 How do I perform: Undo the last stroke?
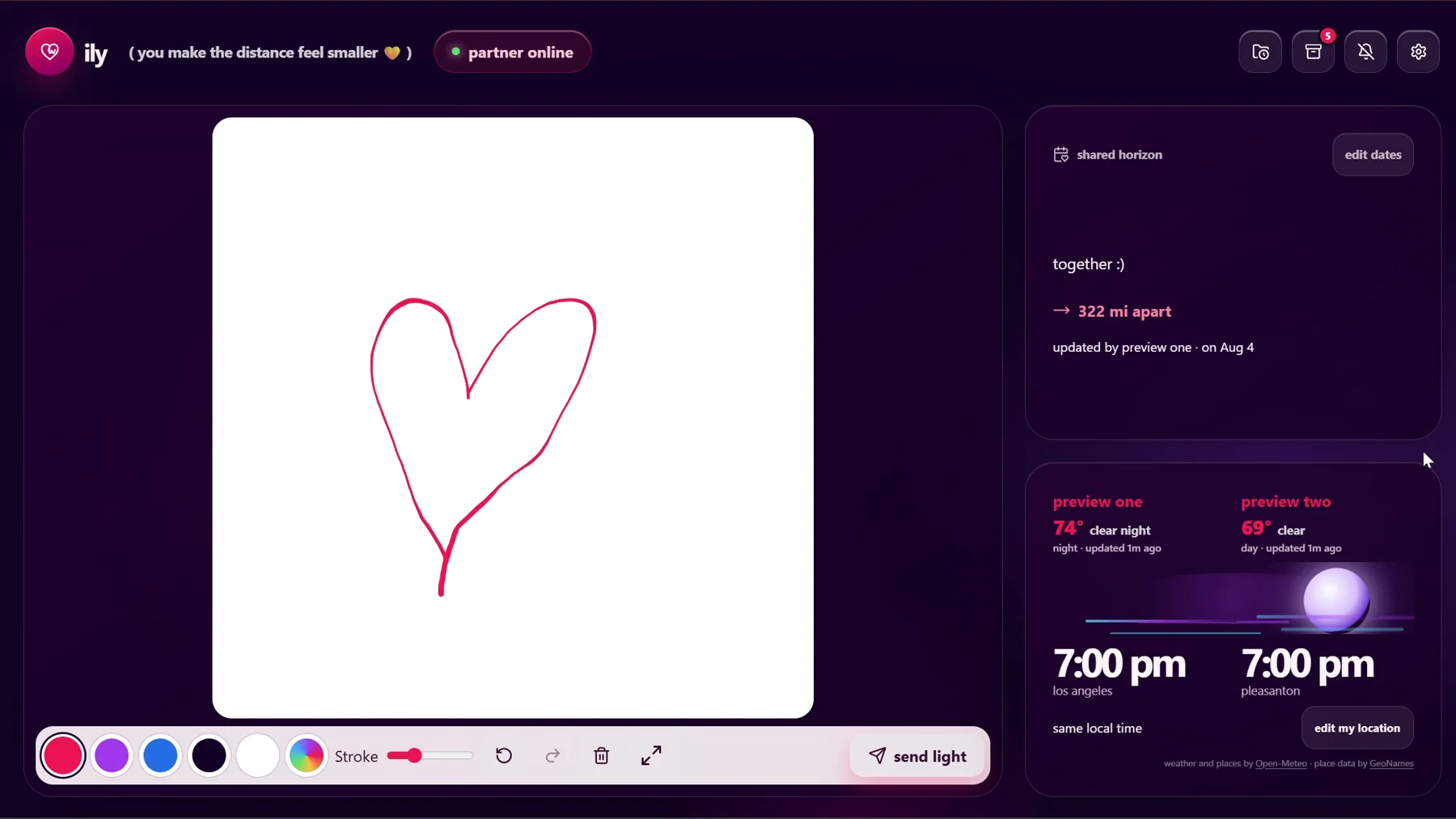504,756
